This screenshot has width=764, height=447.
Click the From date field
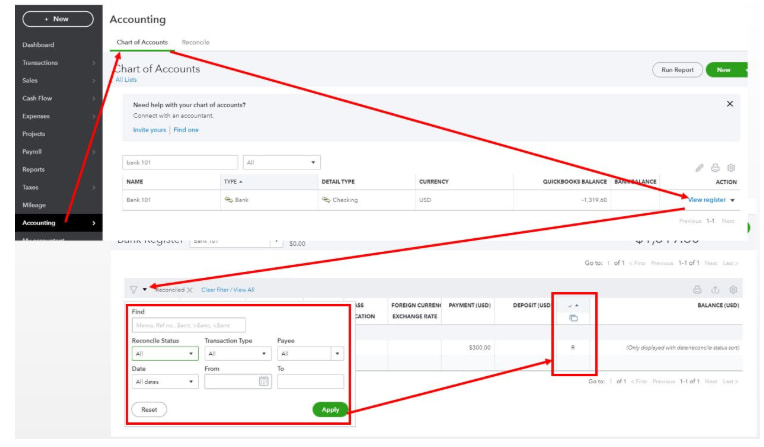tap(238, 382)
